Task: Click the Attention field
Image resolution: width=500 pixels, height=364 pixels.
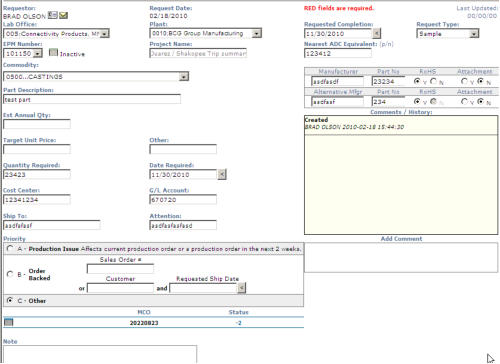Action: (x=183, y=225)
